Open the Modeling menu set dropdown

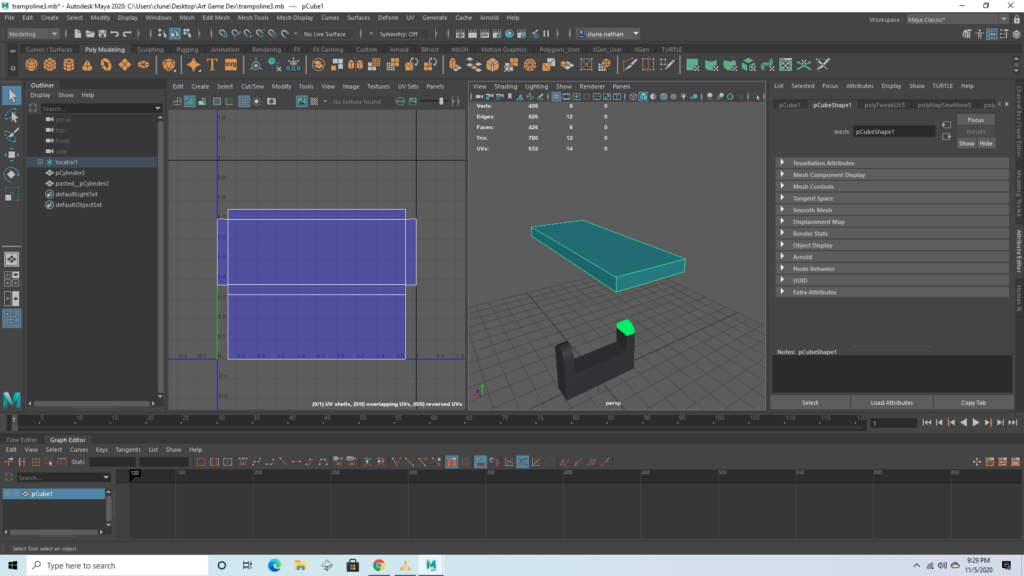[35, 33]
